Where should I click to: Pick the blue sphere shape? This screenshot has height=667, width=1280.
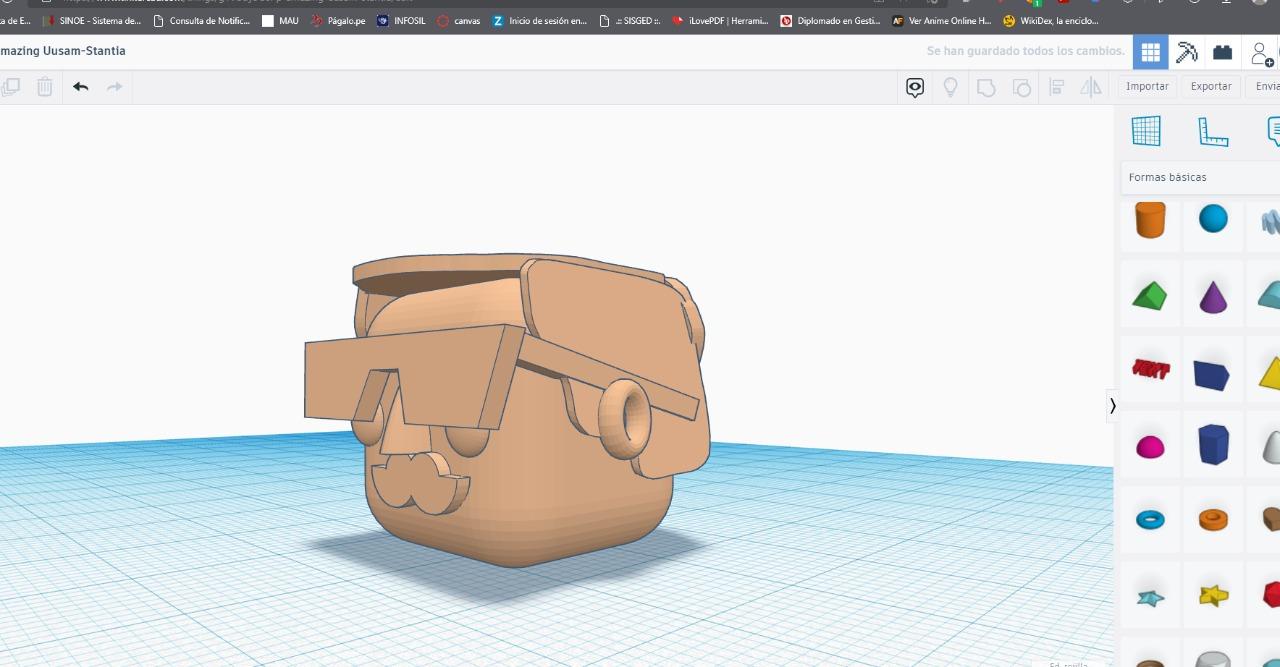coord(1213,219)
